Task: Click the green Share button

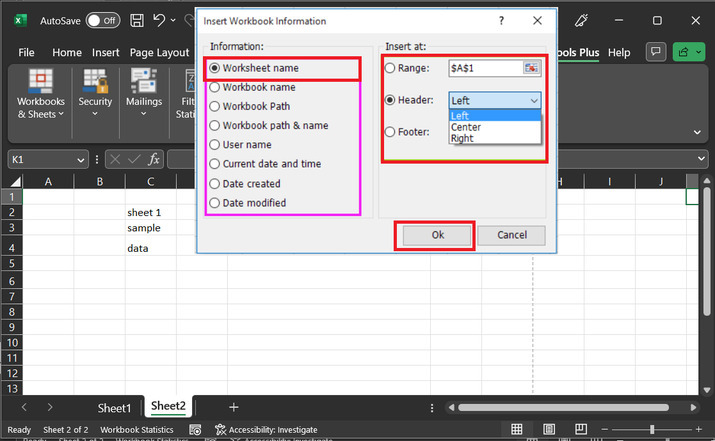Action: coord(689,52)
